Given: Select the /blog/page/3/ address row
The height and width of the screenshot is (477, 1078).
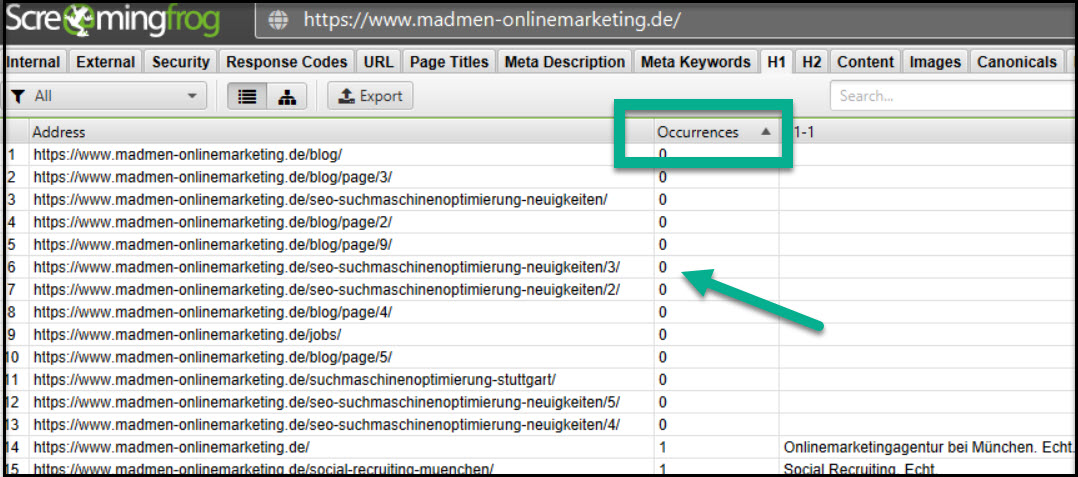Looking at the screenshot, I should click(212, 177).
